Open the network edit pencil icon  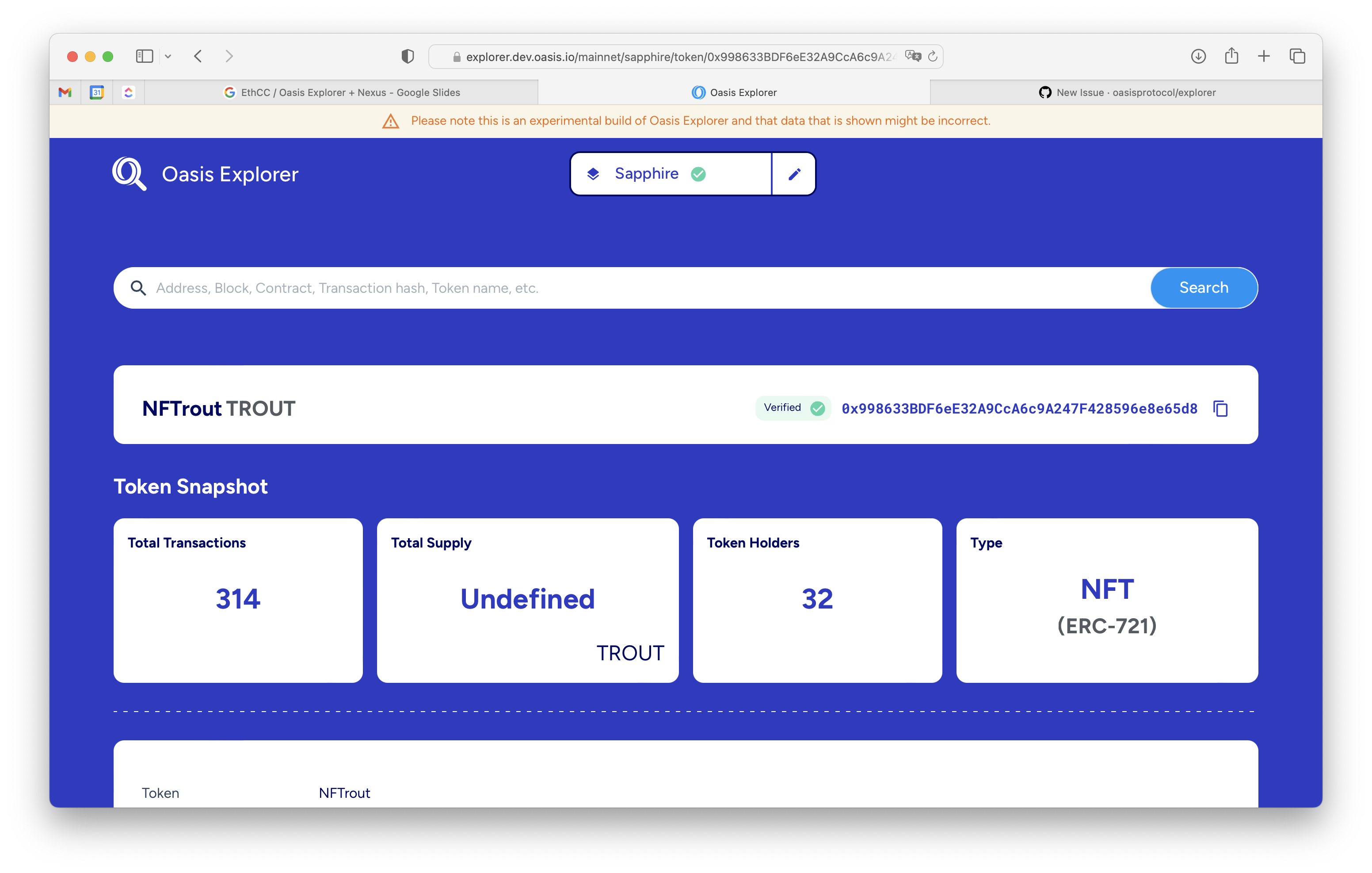[x=794, y=173]
